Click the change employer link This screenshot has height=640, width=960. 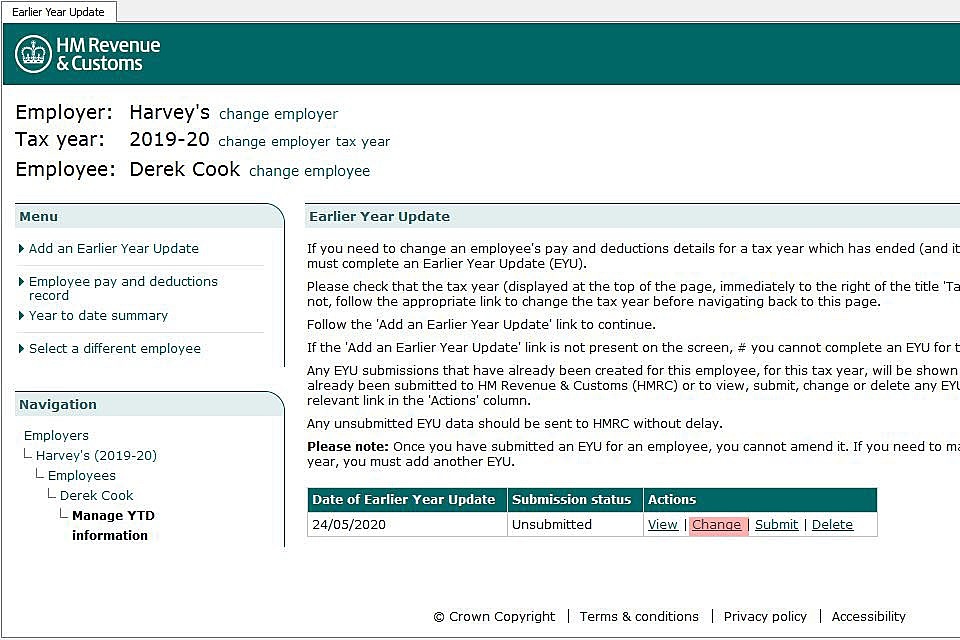pyautogui.click(x=278, y=114)
